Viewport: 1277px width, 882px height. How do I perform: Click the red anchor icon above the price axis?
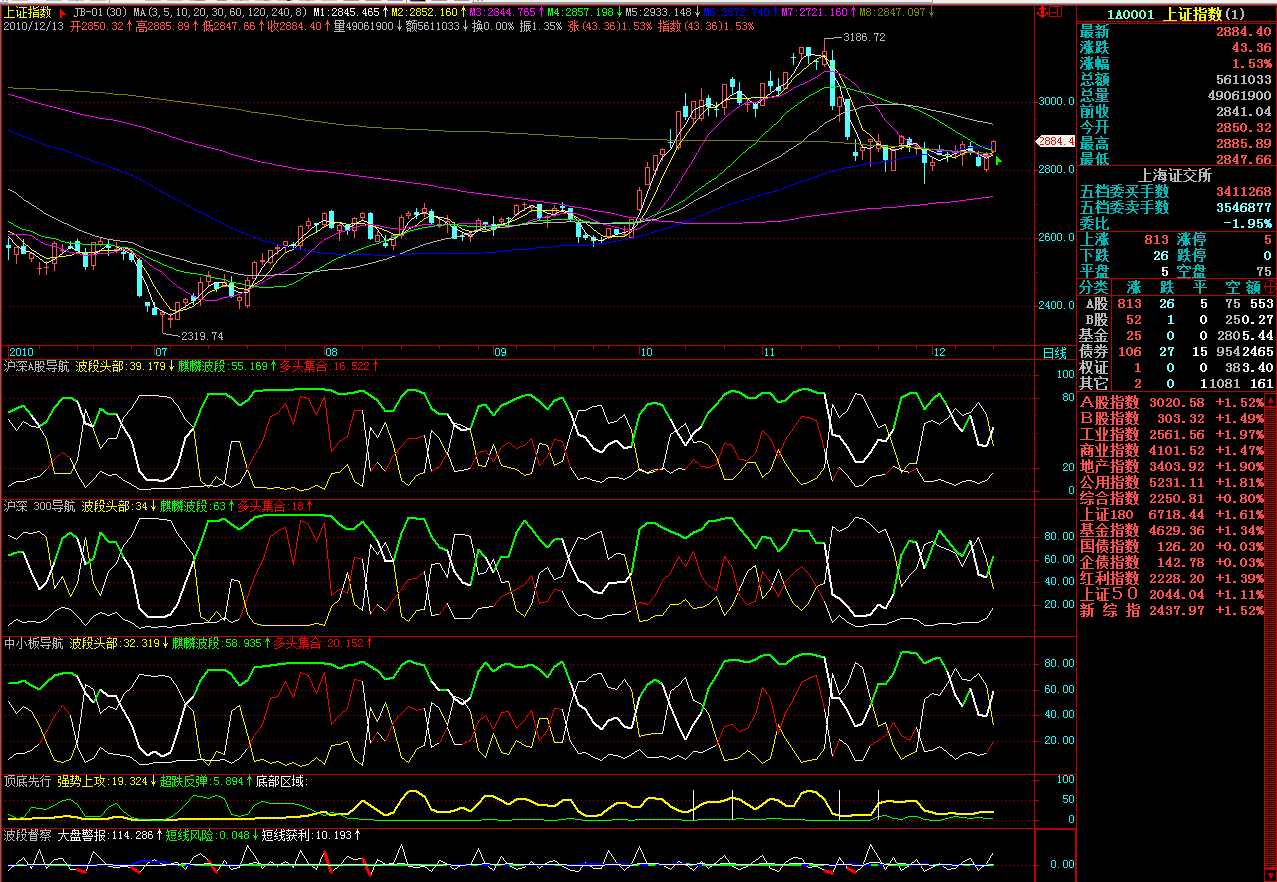pyautogui.click(x=1042, y=11)
